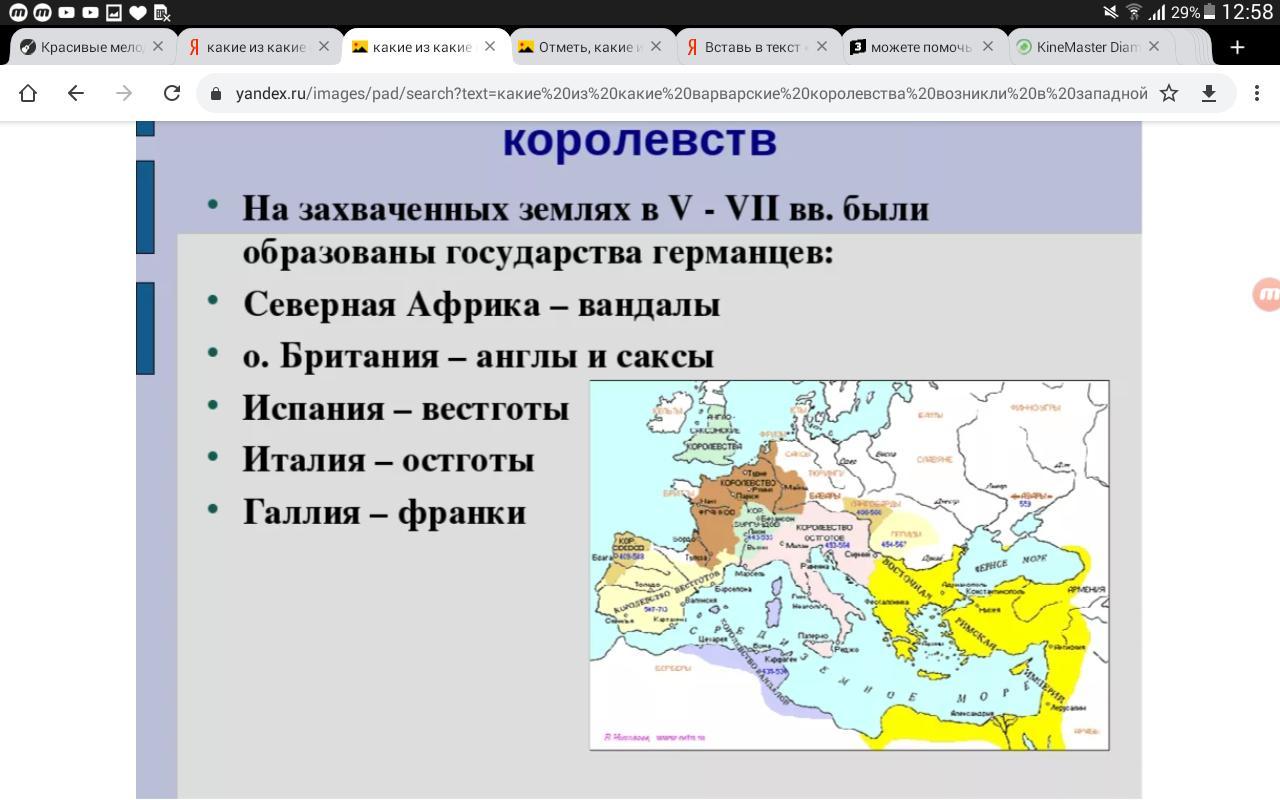This screenshot has height=800, width=1280.
Task: Tap the lock icon in the address bar
Action: (x=215, y=93)
